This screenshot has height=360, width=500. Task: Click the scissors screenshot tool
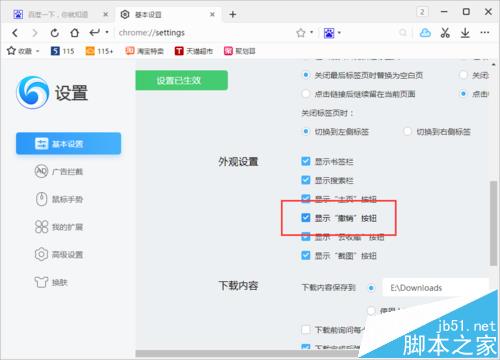(x=445, y=33)
